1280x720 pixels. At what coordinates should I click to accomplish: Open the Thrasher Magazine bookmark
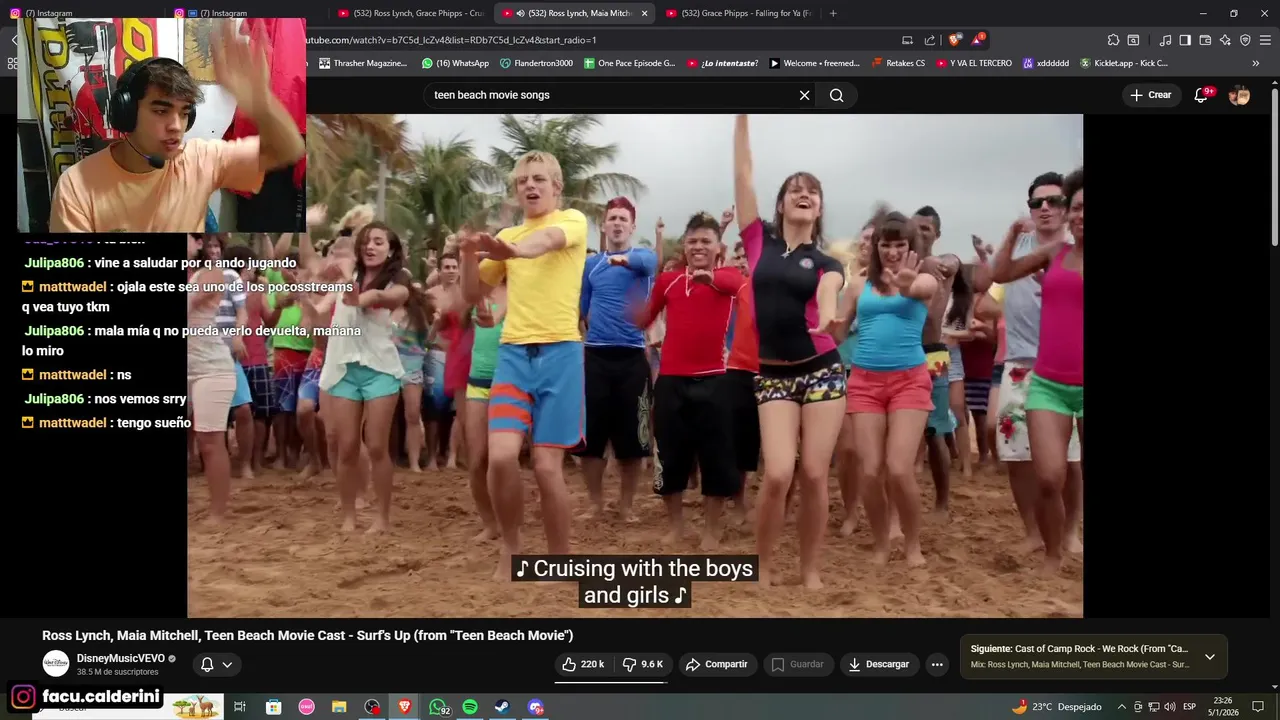[x=363, y=63]
